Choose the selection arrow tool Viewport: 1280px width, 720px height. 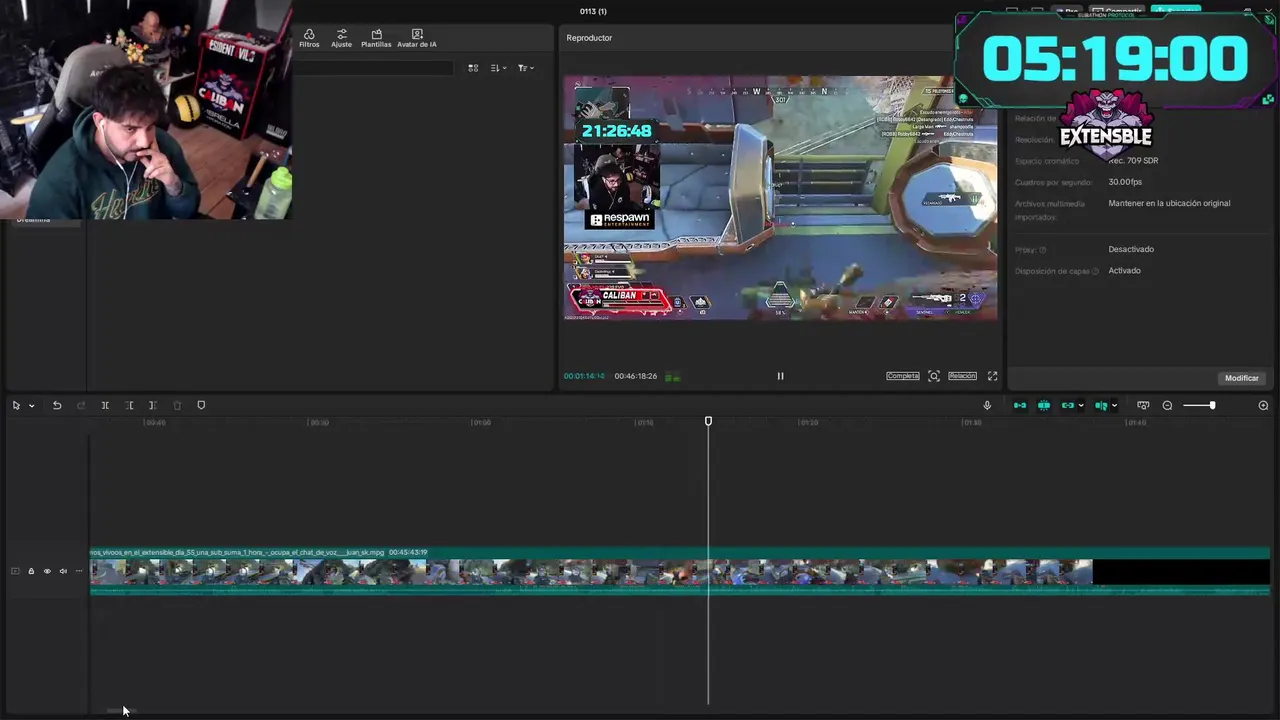pos(16,405)
